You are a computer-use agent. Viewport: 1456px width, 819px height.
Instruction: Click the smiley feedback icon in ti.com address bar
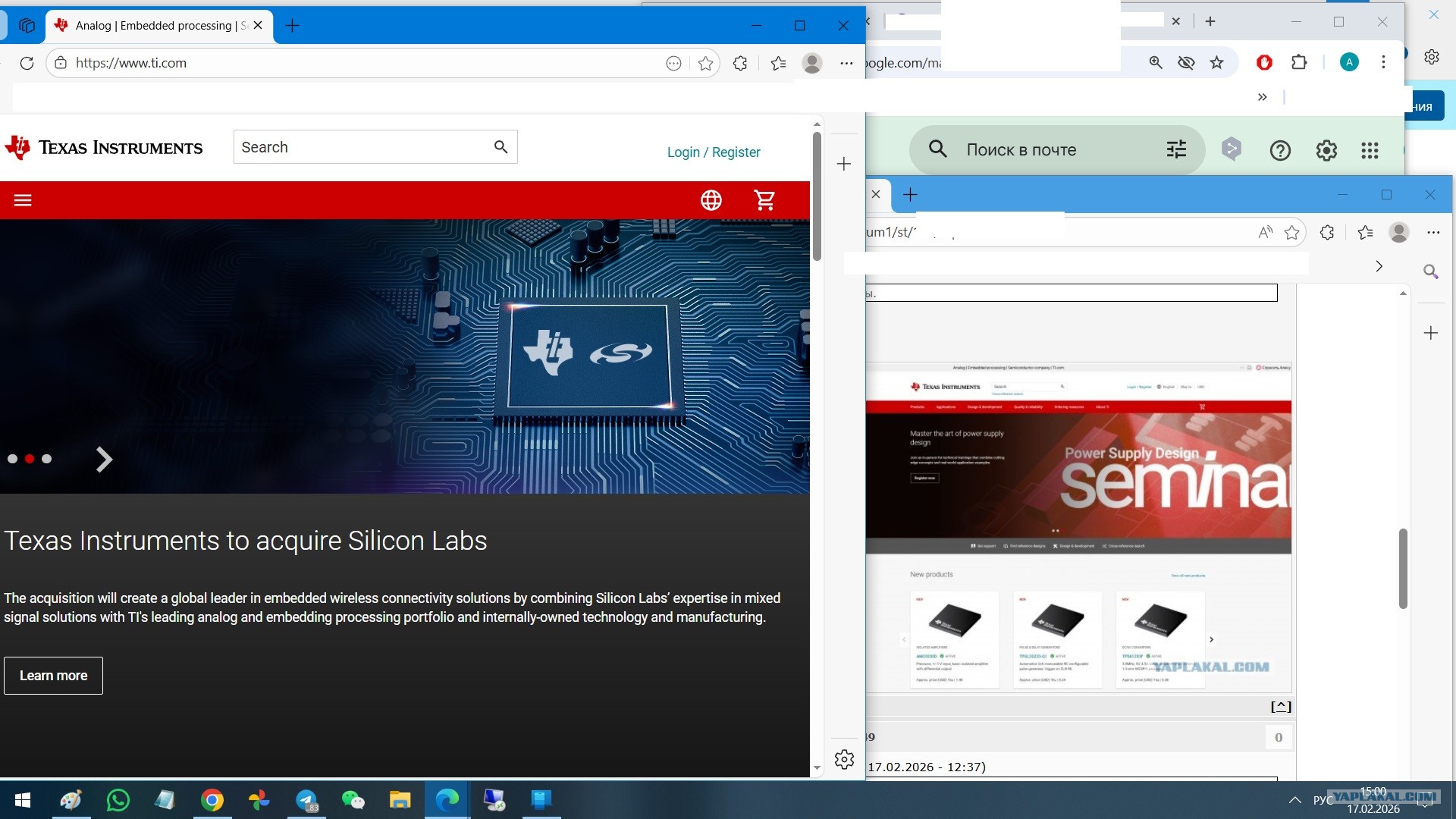pyautogui.click(x=673, y=64)
